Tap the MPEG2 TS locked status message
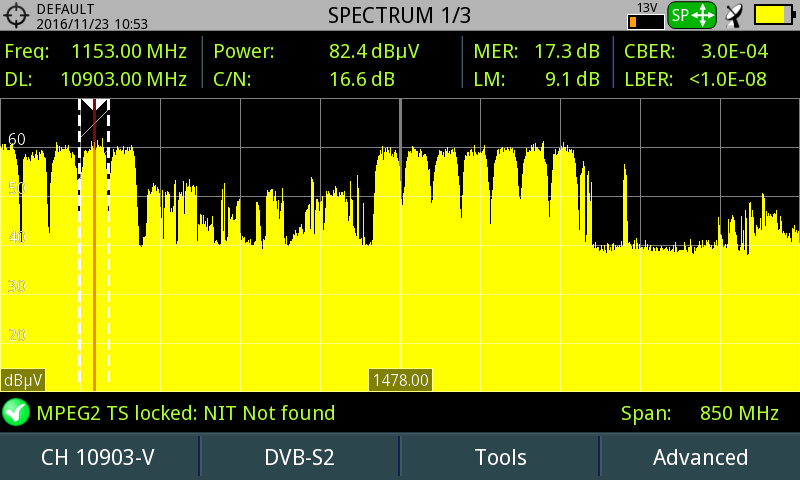Screen dimensions: 800x480 point(186,413)
